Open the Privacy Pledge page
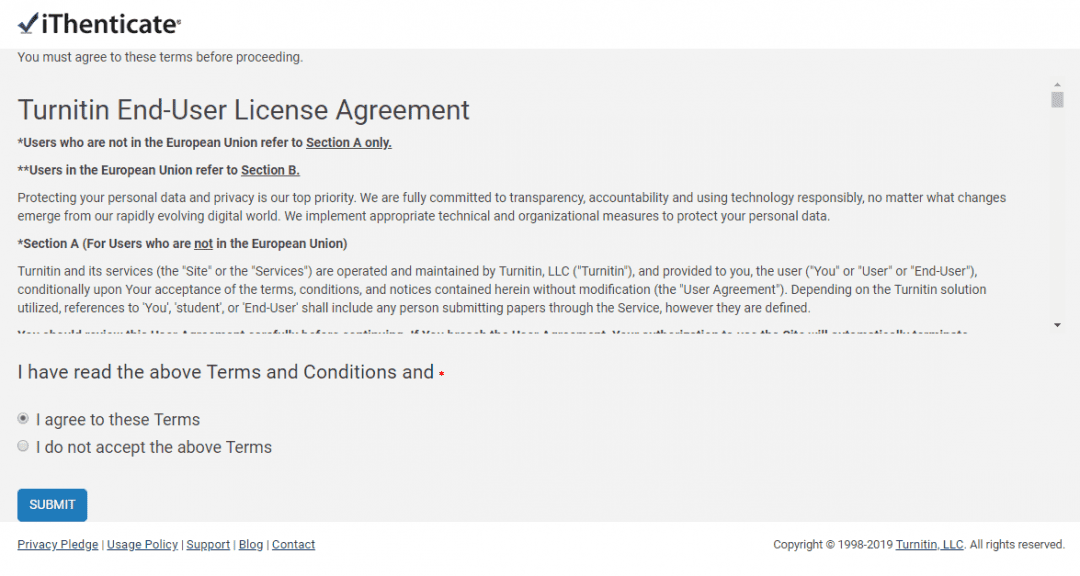The image size is (1080, 576). [x=57, y=544]
